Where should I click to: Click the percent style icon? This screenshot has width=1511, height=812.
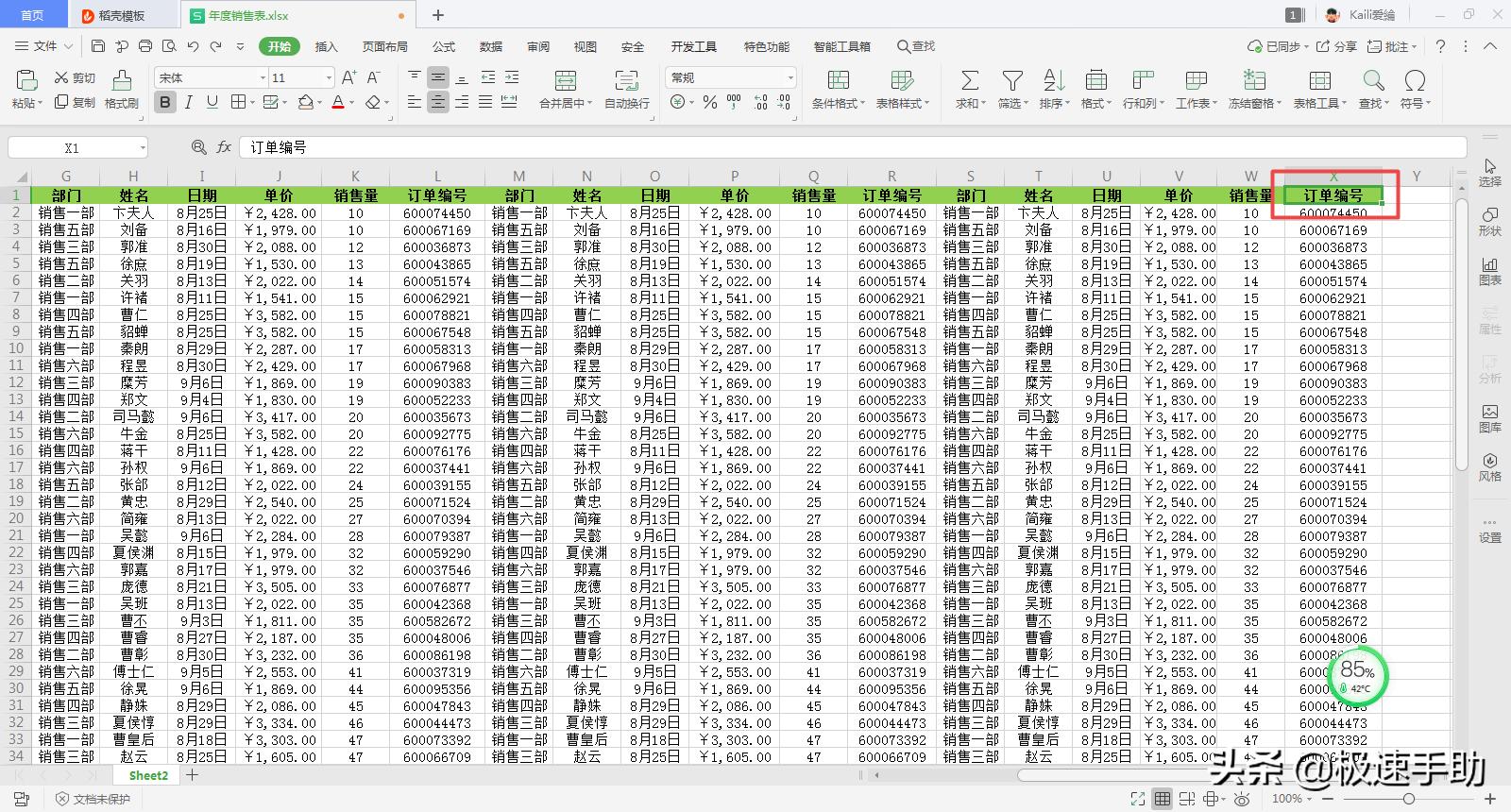(x=709, y=102)
